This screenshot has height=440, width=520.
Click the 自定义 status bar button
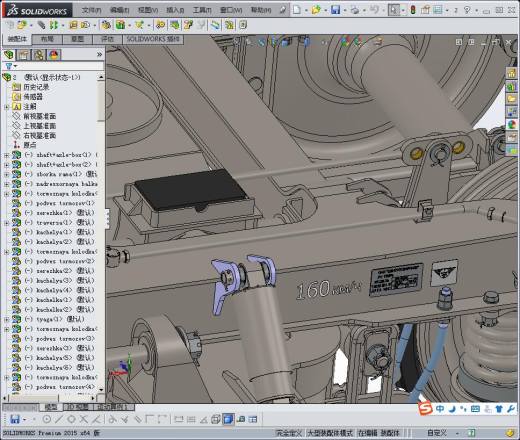point(436,433)
